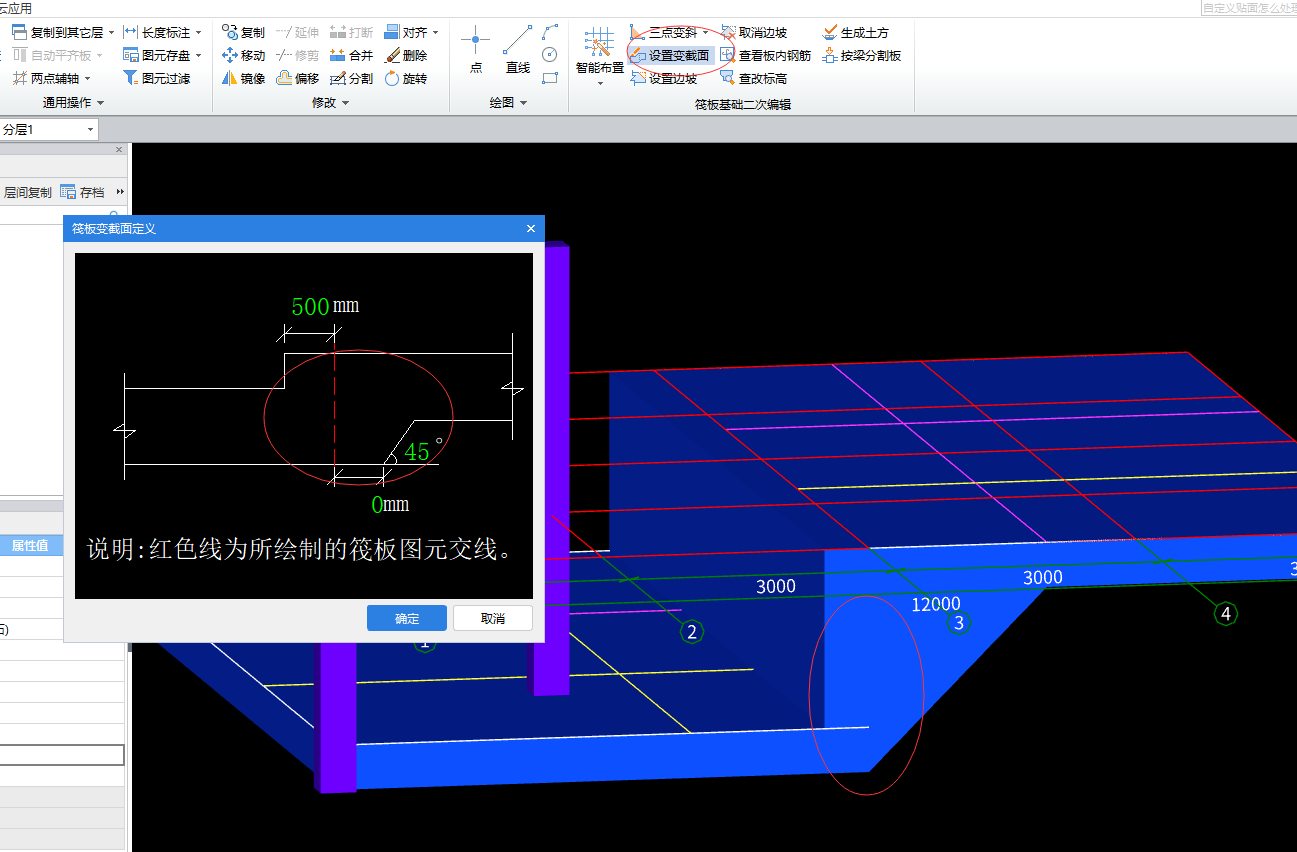Screen dimensions: 1297x852
Task: Click the 三点变斜 three-point slope tool
Action: point(663,33)
